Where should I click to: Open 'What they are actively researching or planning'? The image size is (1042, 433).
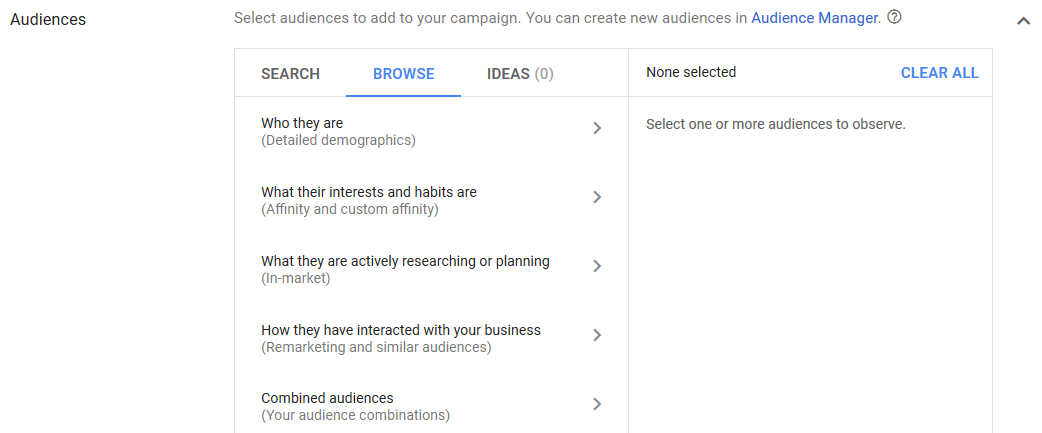pyautogui.click(x=405, y=261)
